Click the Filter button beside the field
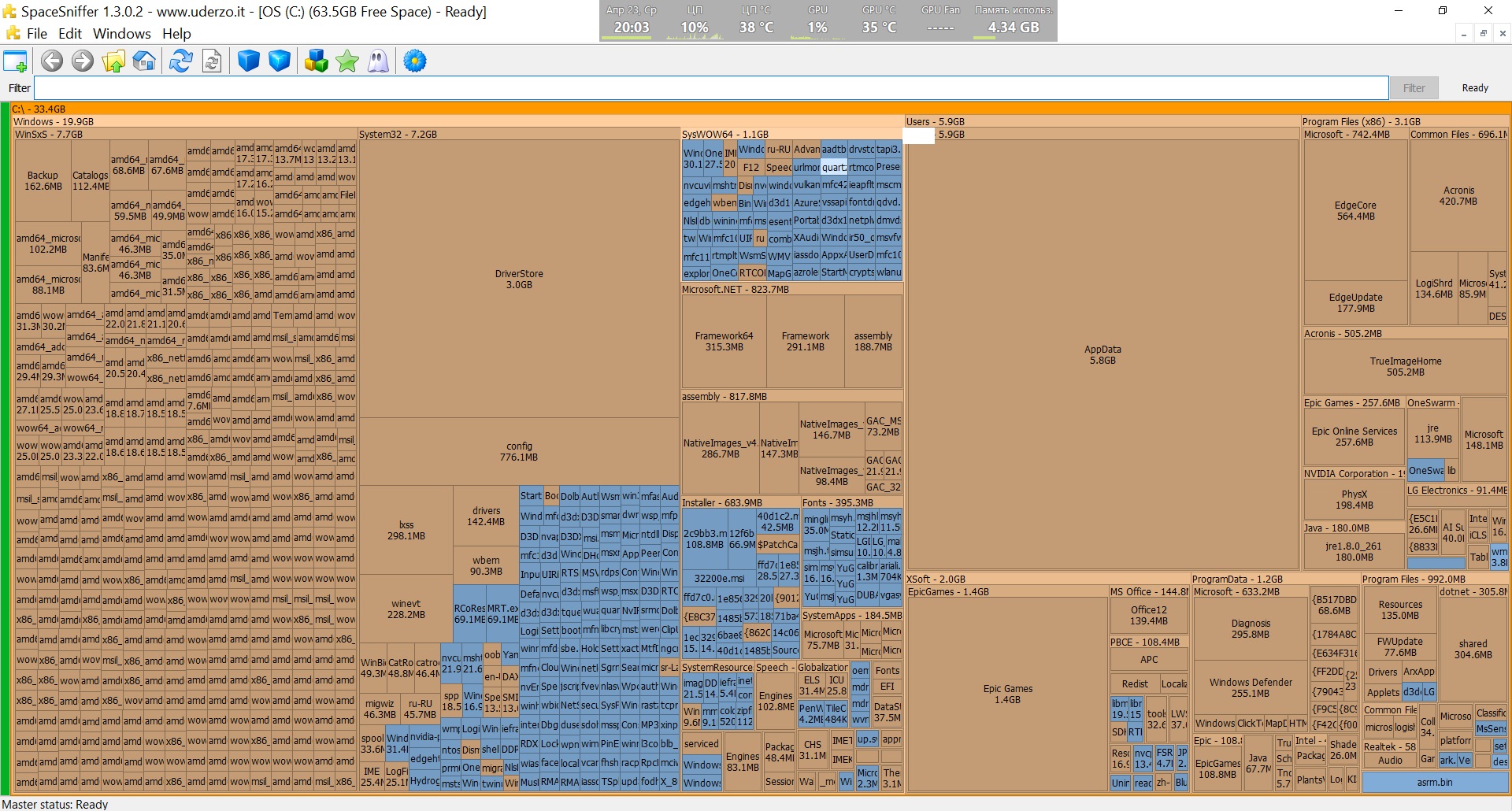 pos(1414,88)
